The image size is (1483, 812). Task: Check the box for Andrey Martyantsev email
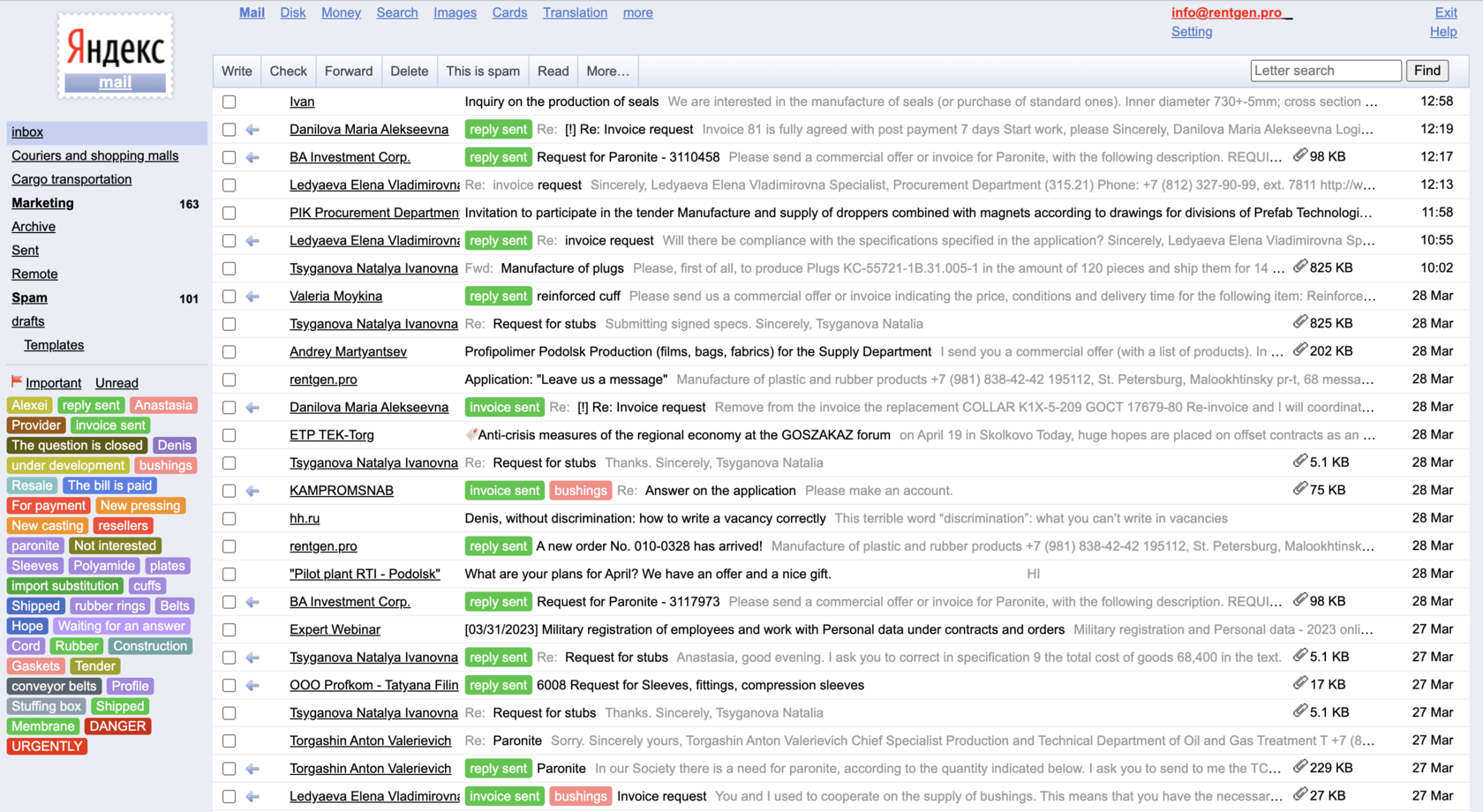[230, 352]
